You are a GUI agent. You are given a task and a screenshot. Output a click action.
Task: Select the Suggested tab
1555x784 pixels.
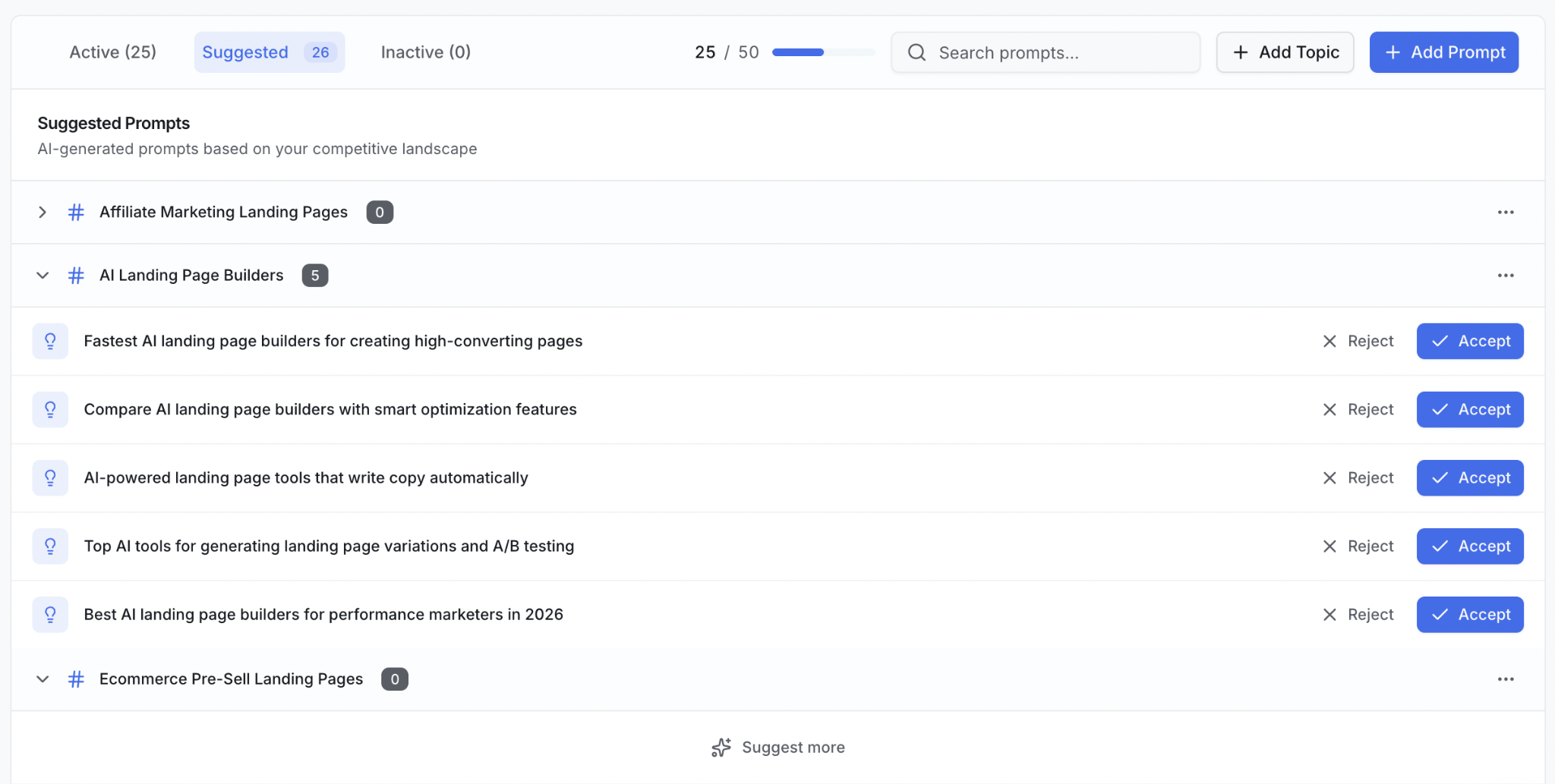pos(270,52)
